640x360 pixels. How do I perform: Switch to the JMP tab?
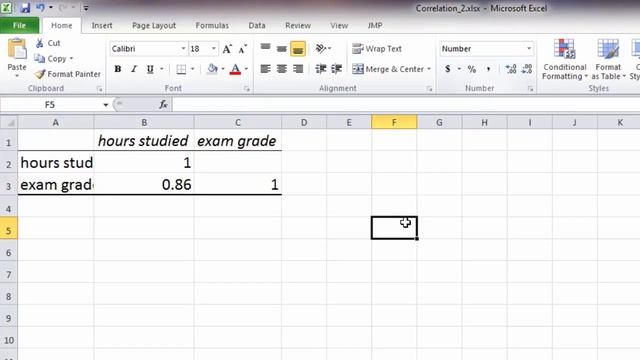[375, 25]
